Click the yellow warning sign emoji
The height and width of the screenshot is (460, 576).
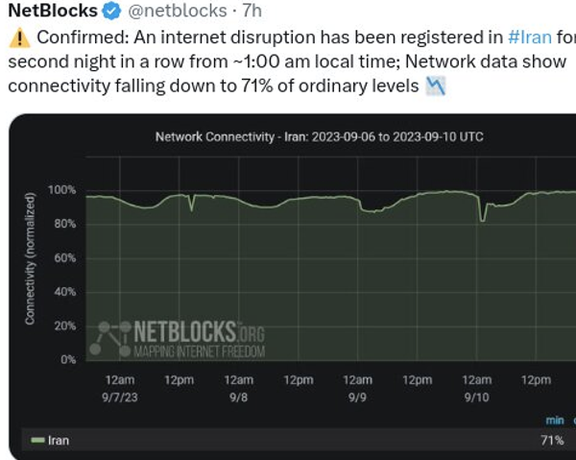(19, 38)
